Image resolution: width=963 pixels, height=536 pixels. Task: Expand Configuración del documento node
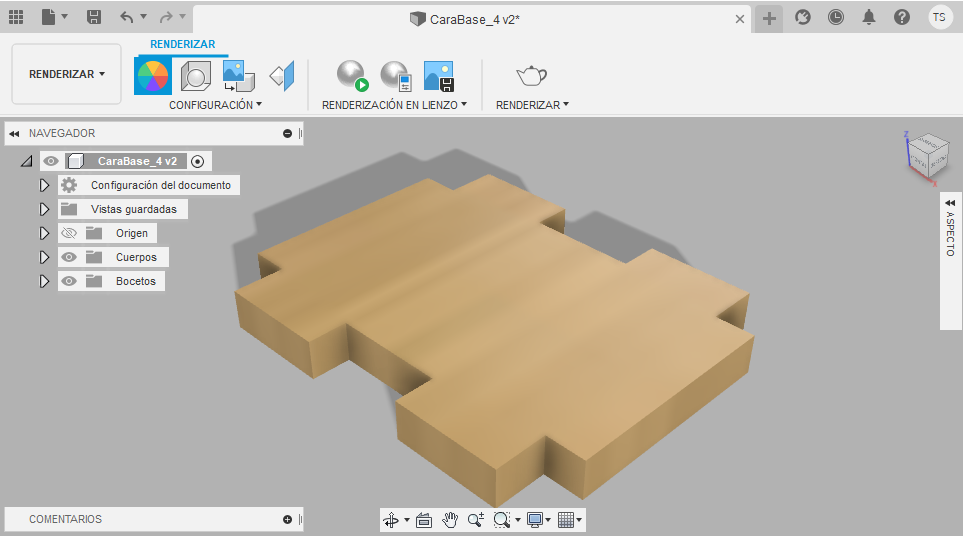(44, 185)
